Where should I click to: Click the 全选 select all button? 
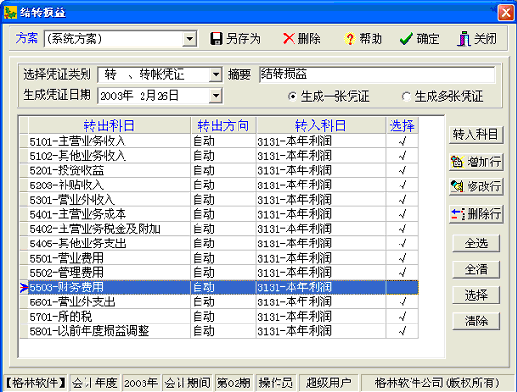(x=476, y=243)
